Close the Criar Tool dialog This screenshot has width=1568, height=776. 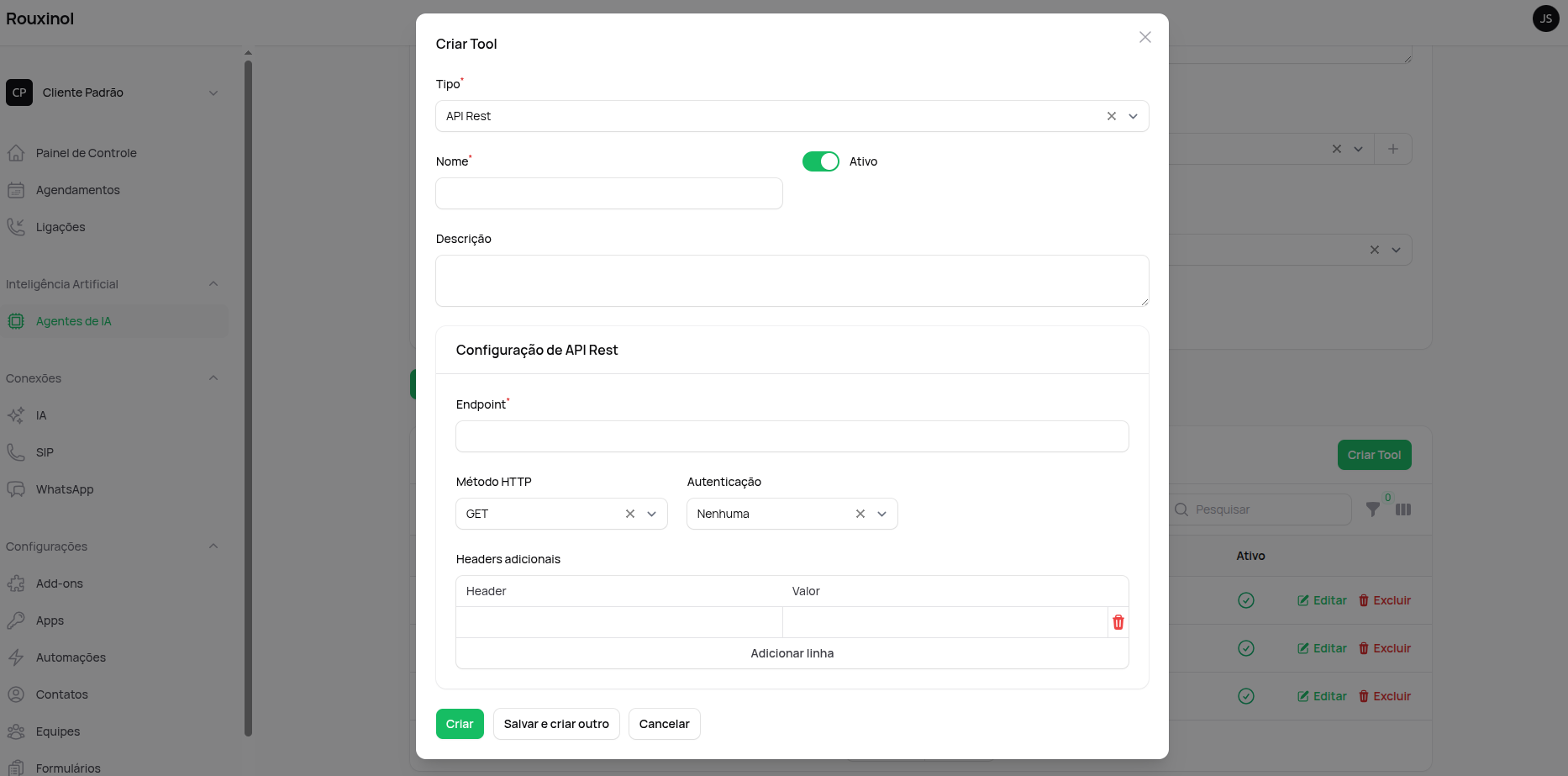coord(1144,37)
